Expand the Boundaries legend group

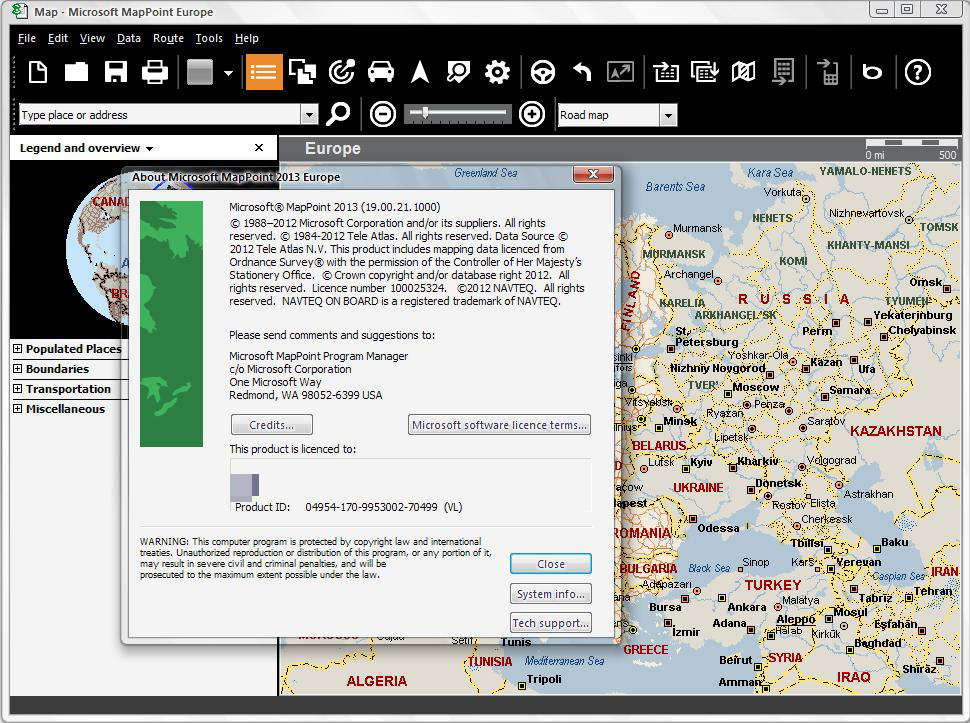click(17, 369)
